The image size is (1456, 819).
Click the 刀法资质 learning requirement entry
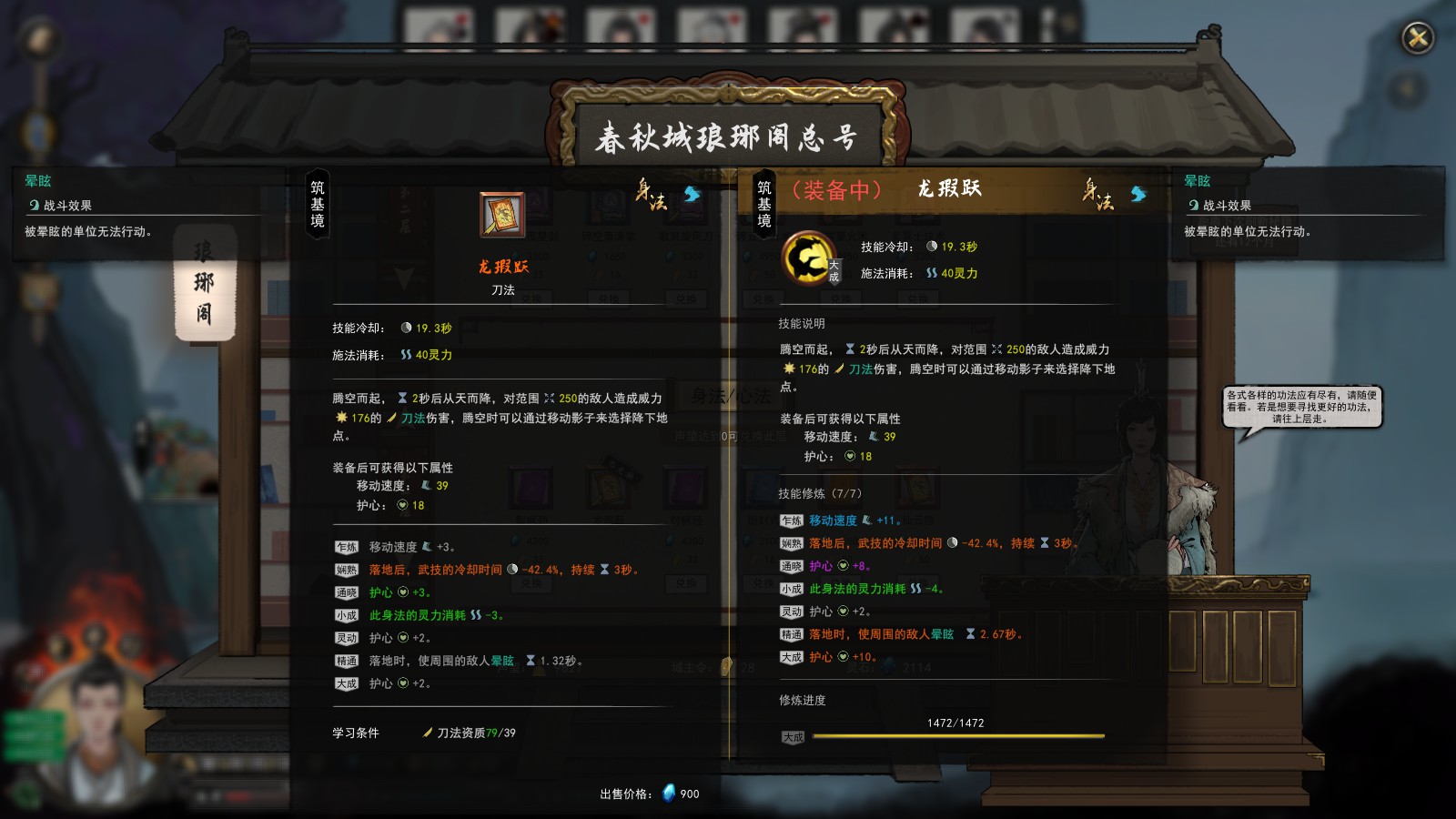click(470, 733)
